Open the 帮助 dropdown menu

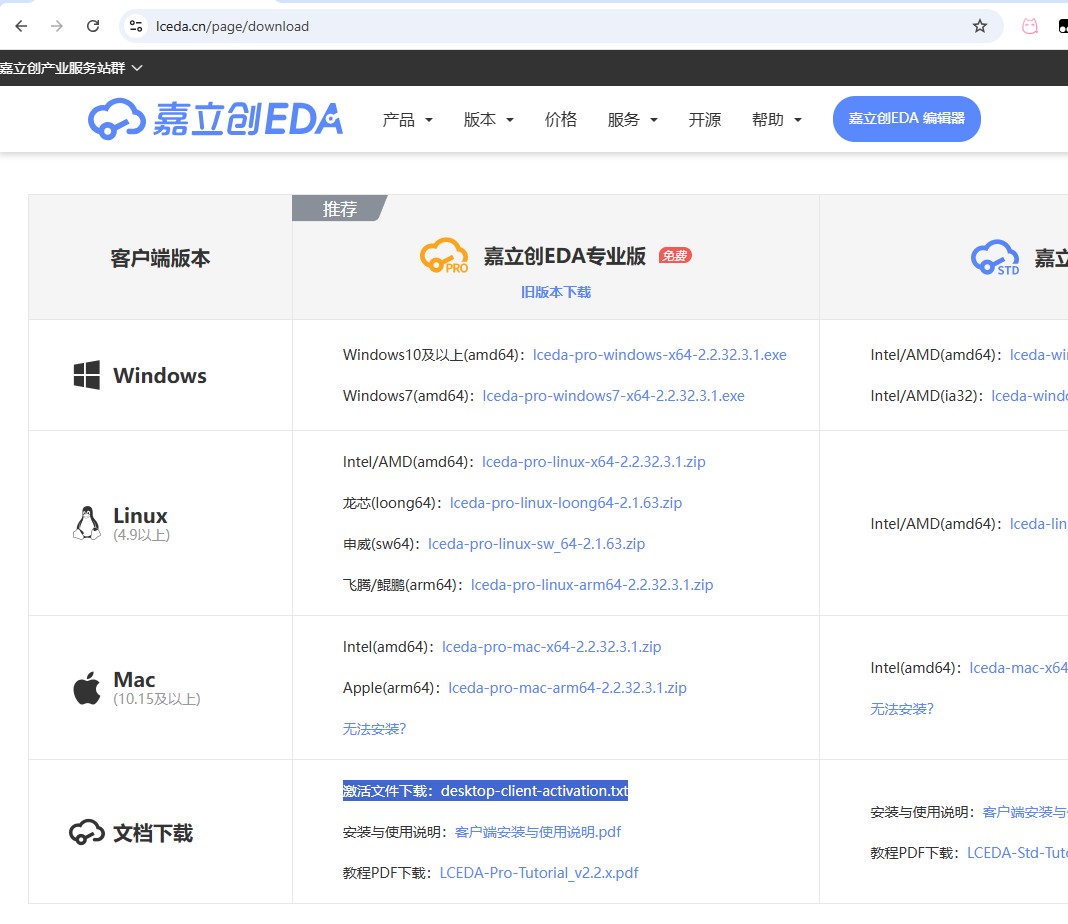point(776,120)
